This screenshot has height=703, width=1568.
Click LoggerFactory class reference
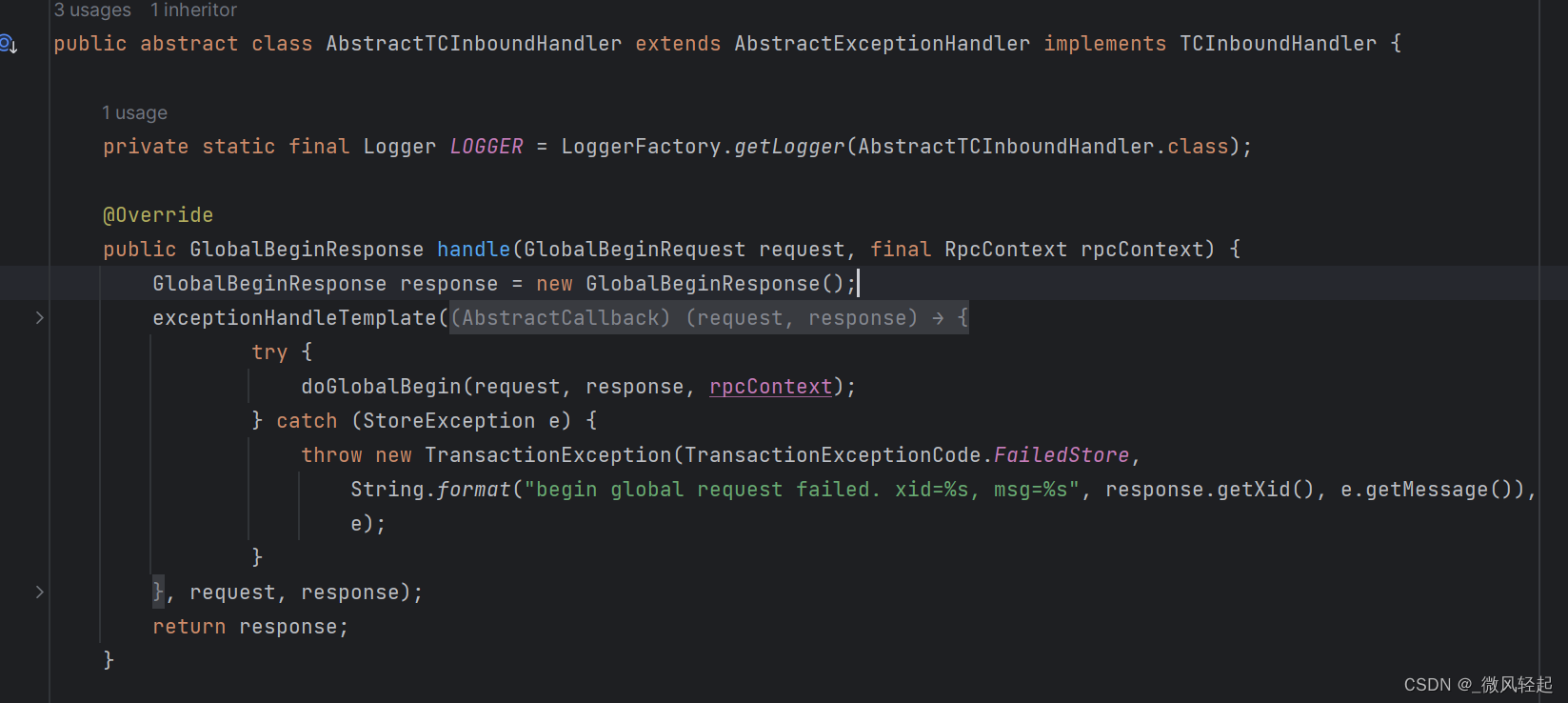641,147
